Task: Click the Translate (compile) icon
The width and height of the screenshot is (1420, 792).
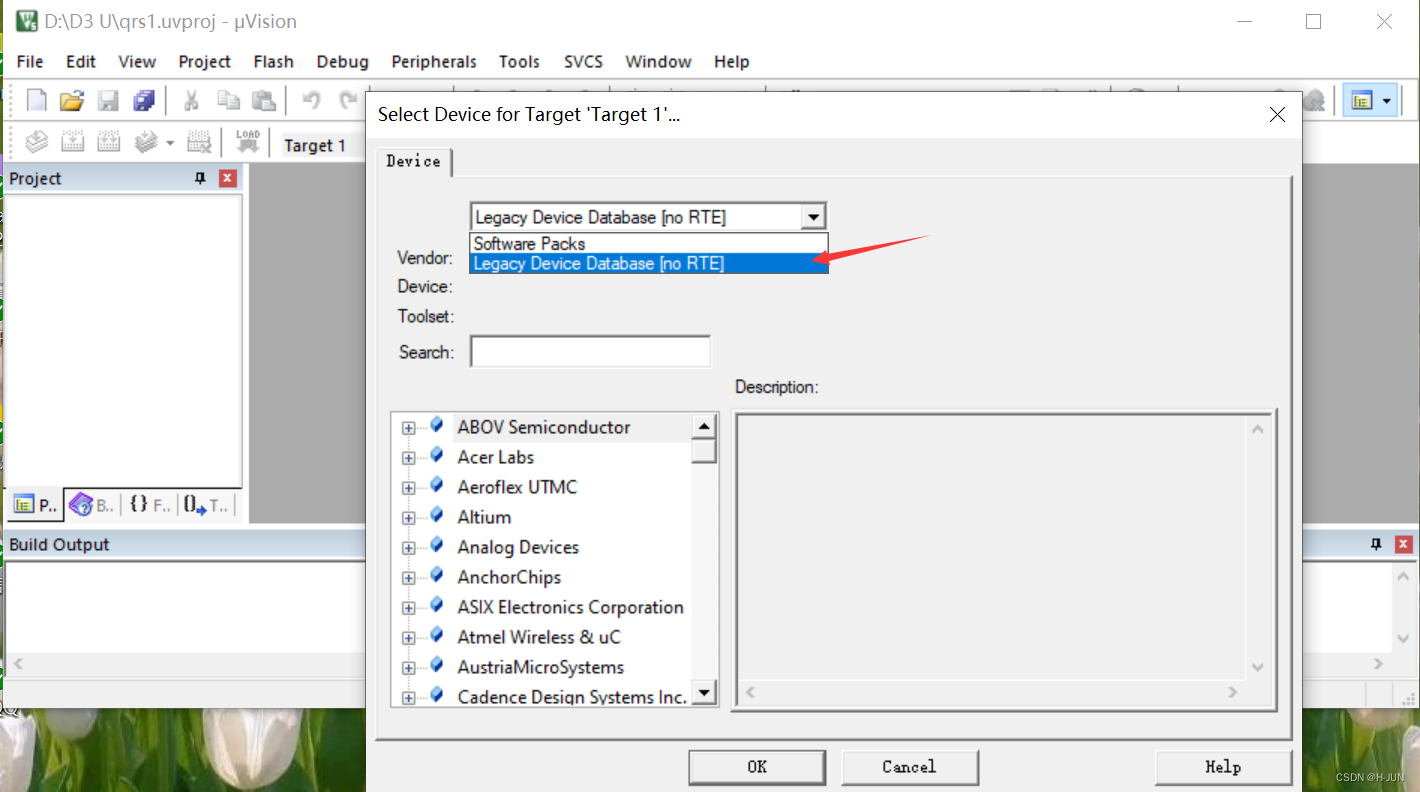Action: [37, 142]
